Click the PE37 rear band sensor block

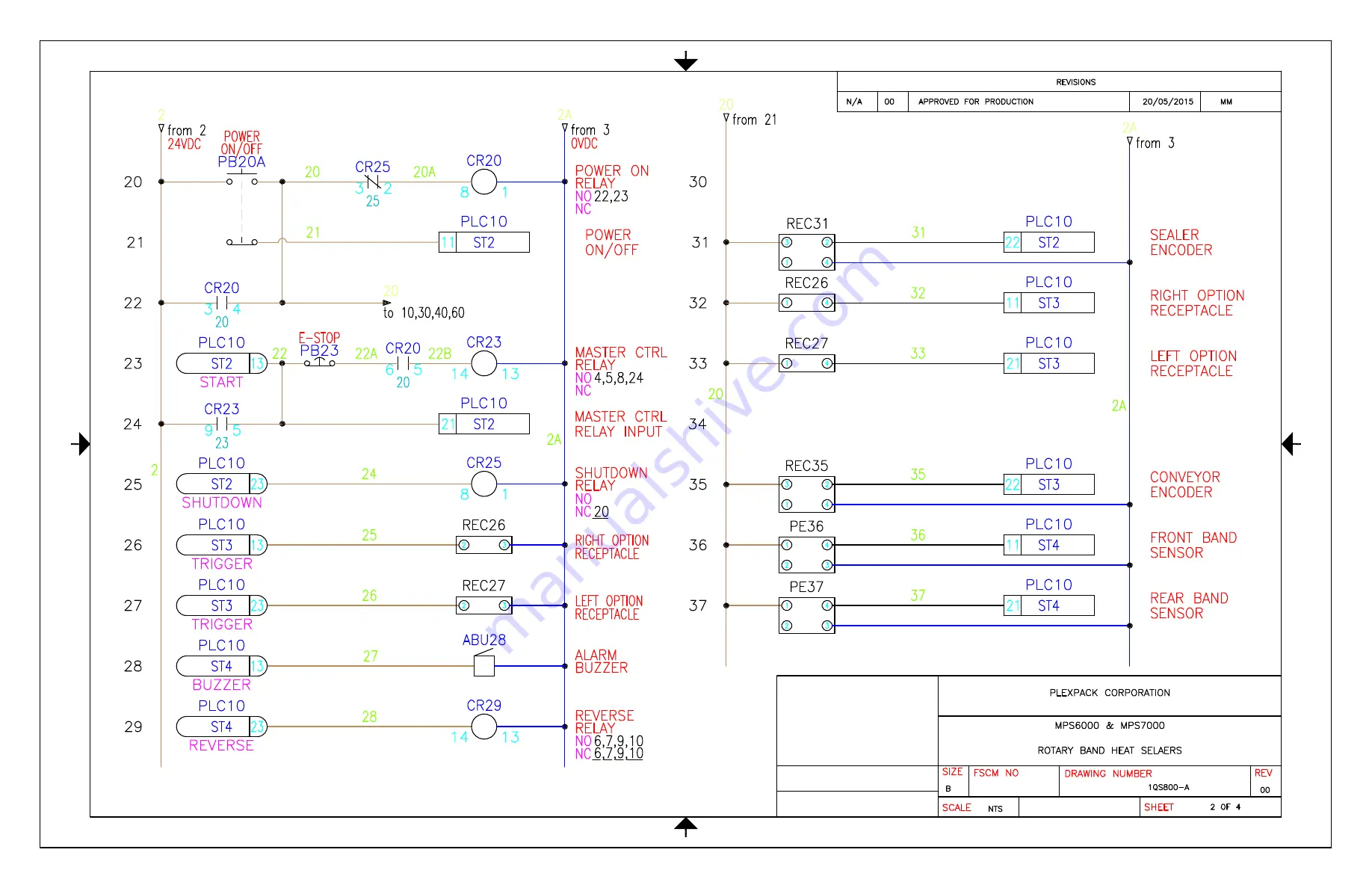806,615
